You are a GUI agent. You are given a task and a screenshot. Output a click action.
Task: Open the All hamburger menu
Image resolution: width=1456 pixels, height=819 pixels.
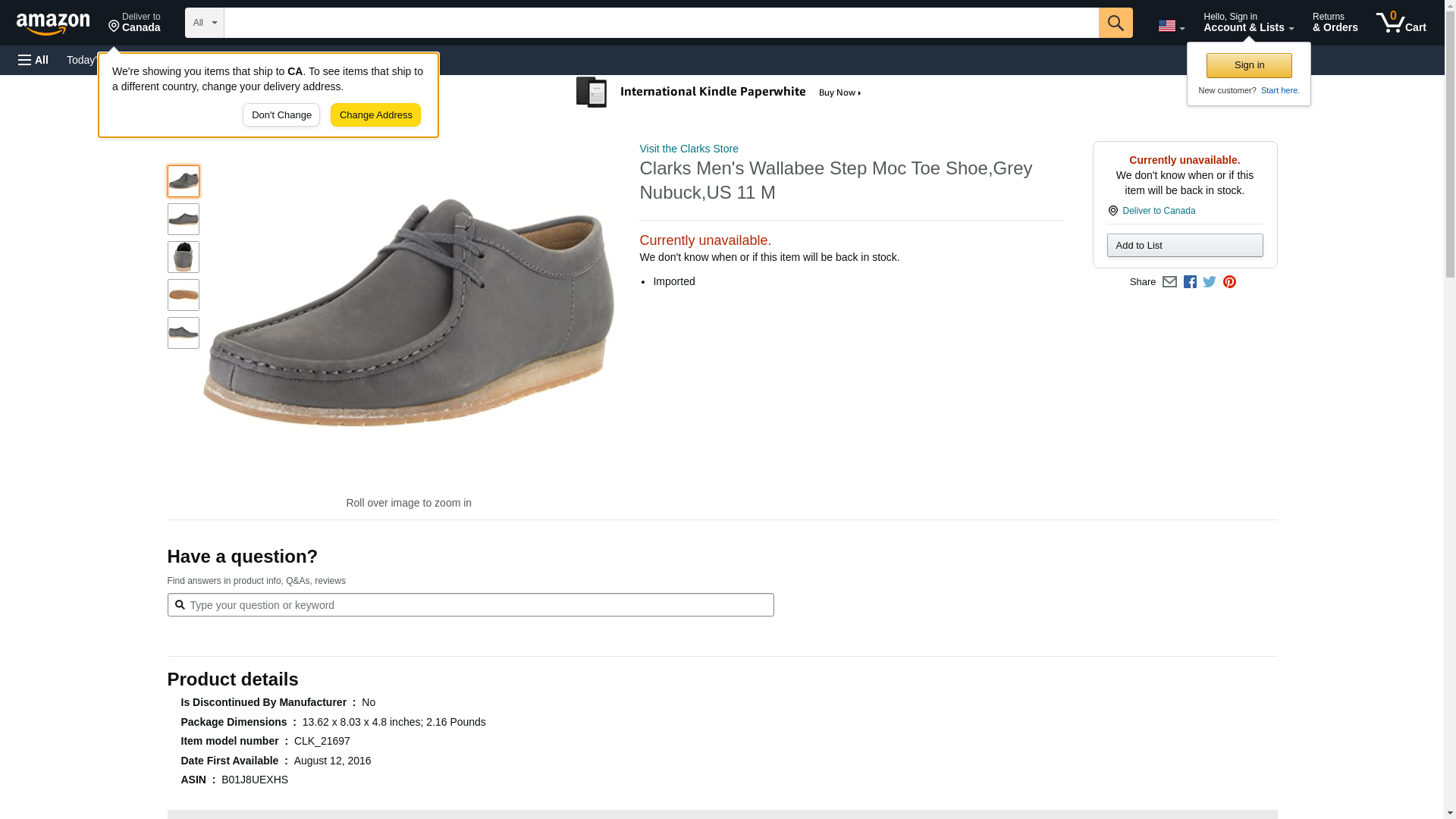(x=33, y=60)
